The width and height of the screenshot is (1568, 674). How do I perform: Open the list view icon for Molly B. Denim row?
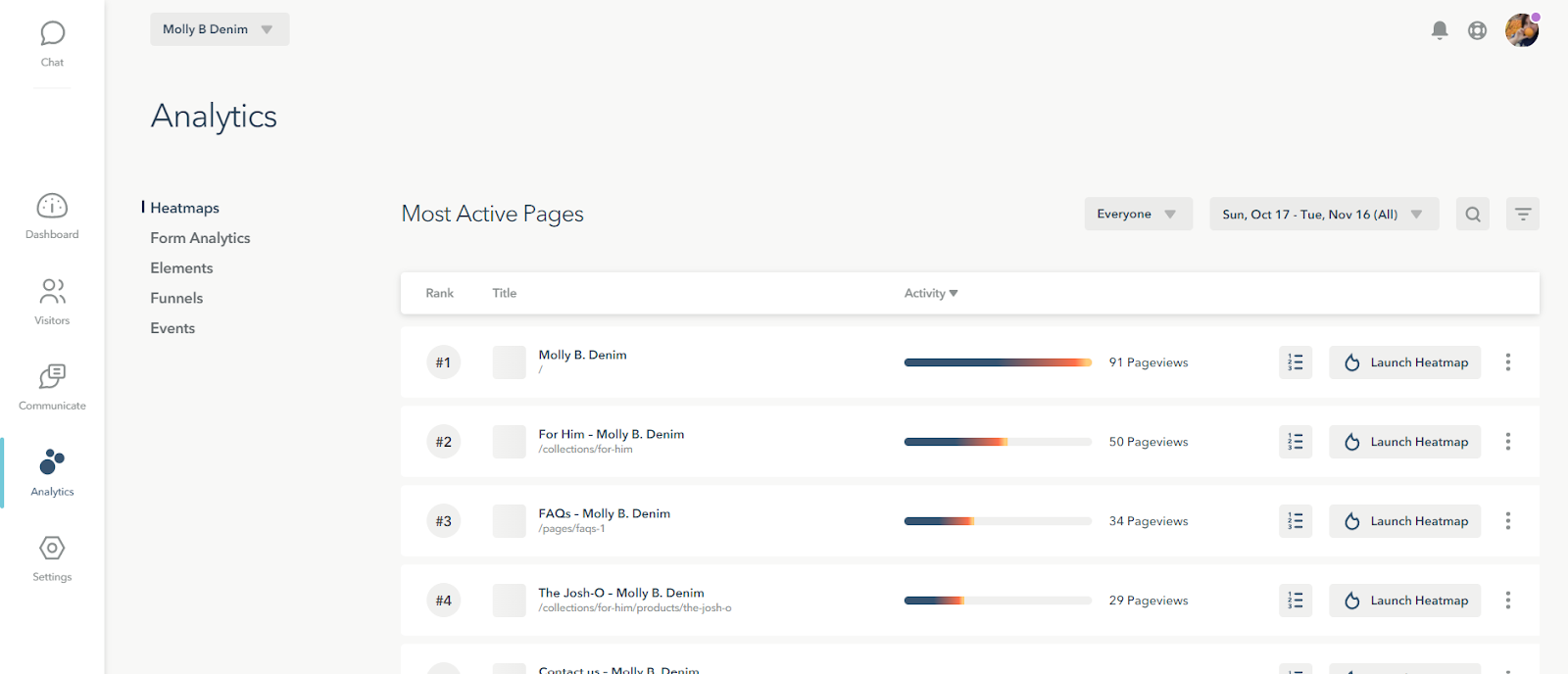point(1296,362)
